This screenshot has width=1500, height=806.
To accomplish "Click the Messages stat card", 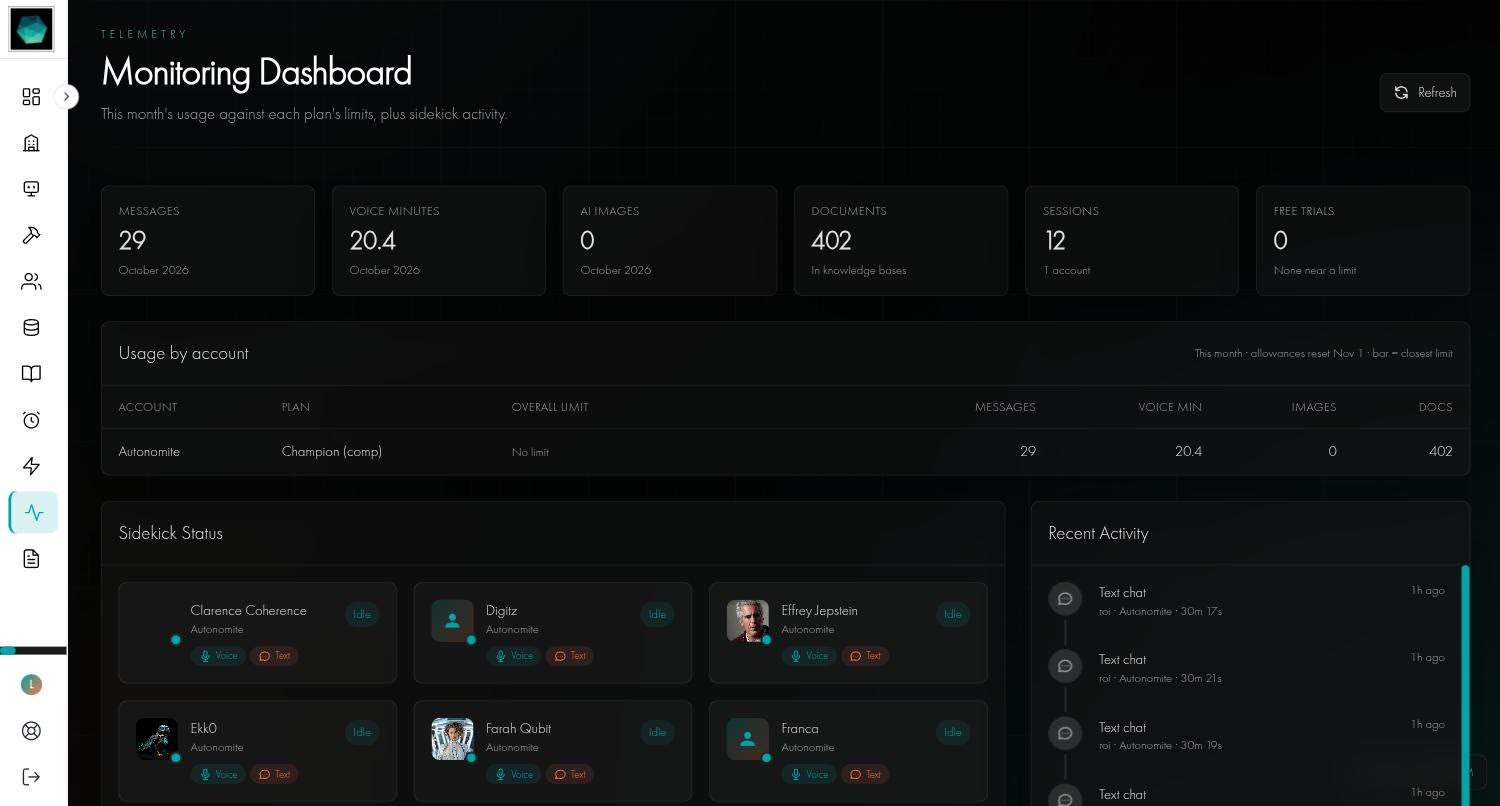I will pyautogui.click(x=208, y=240).
